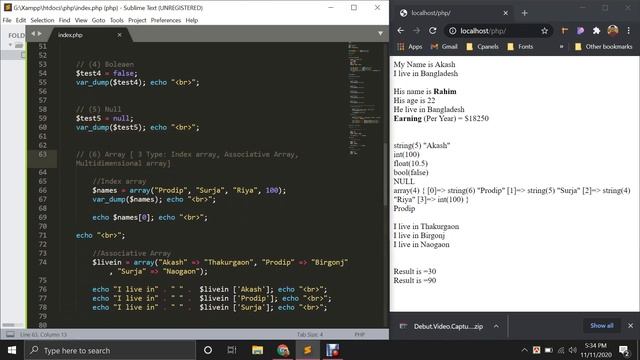Screen dimensions: 640x360
Task: Show hidden system tray icons
Action: tap(524, 350)
